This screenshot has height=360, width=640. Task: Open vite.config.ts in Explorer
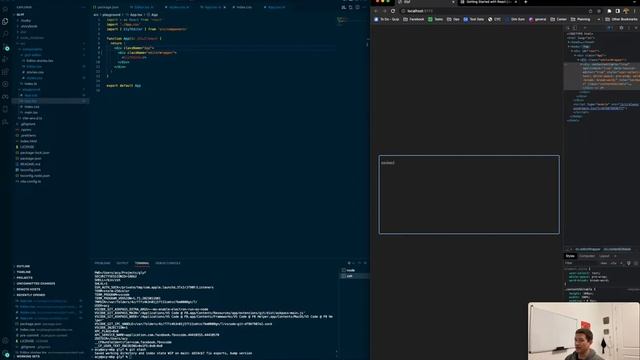(x=30, y=181)
